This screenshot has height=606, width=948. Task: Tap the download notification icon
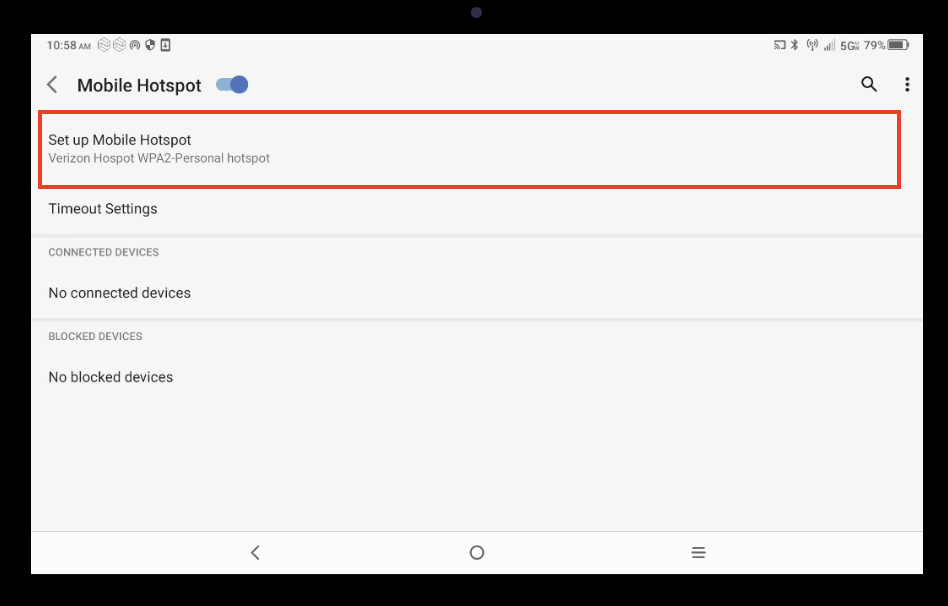(x=165, y=45)
